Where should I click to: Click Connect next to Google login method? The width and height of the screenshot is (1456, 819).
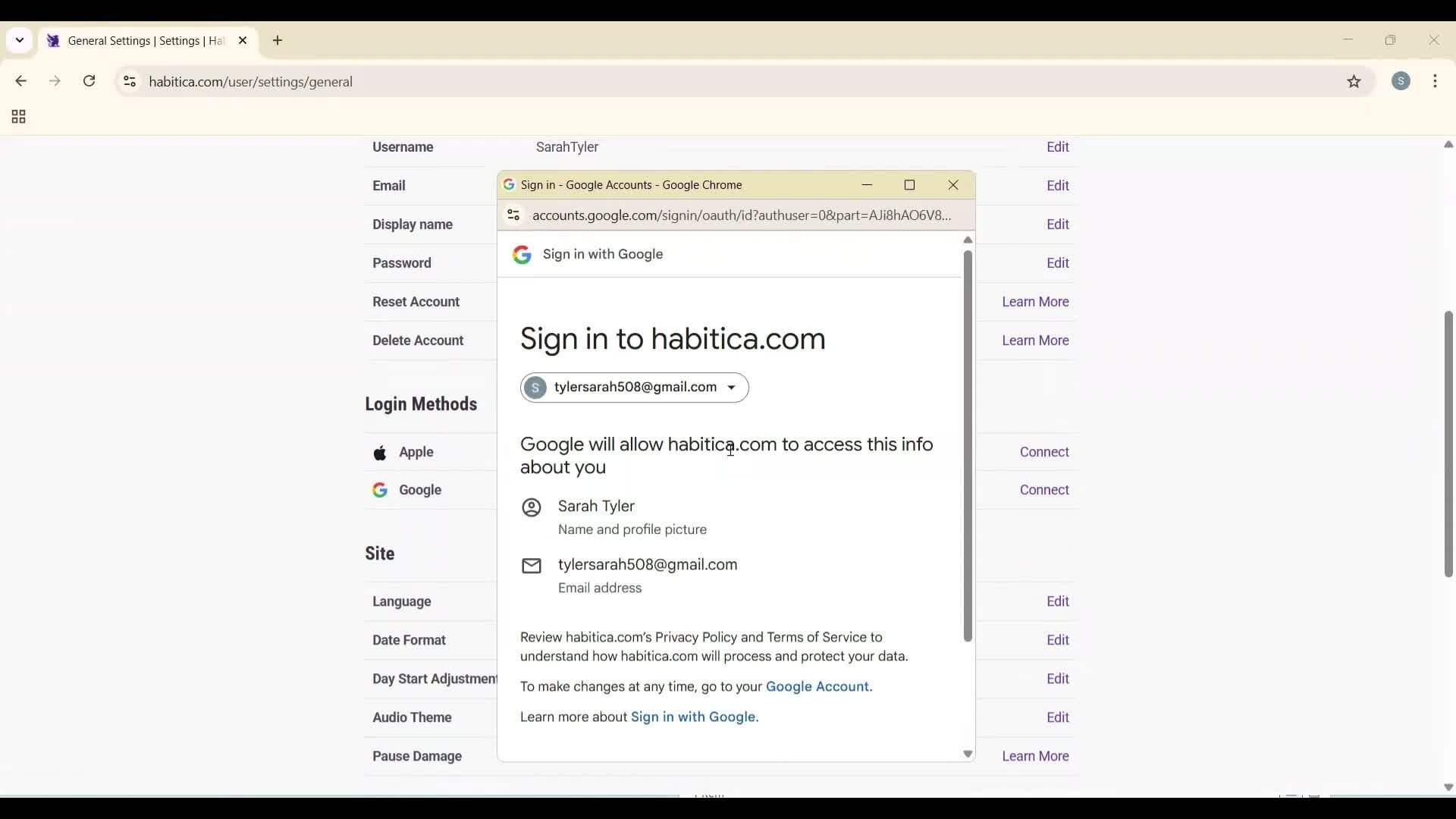(x=1043, y=489)
